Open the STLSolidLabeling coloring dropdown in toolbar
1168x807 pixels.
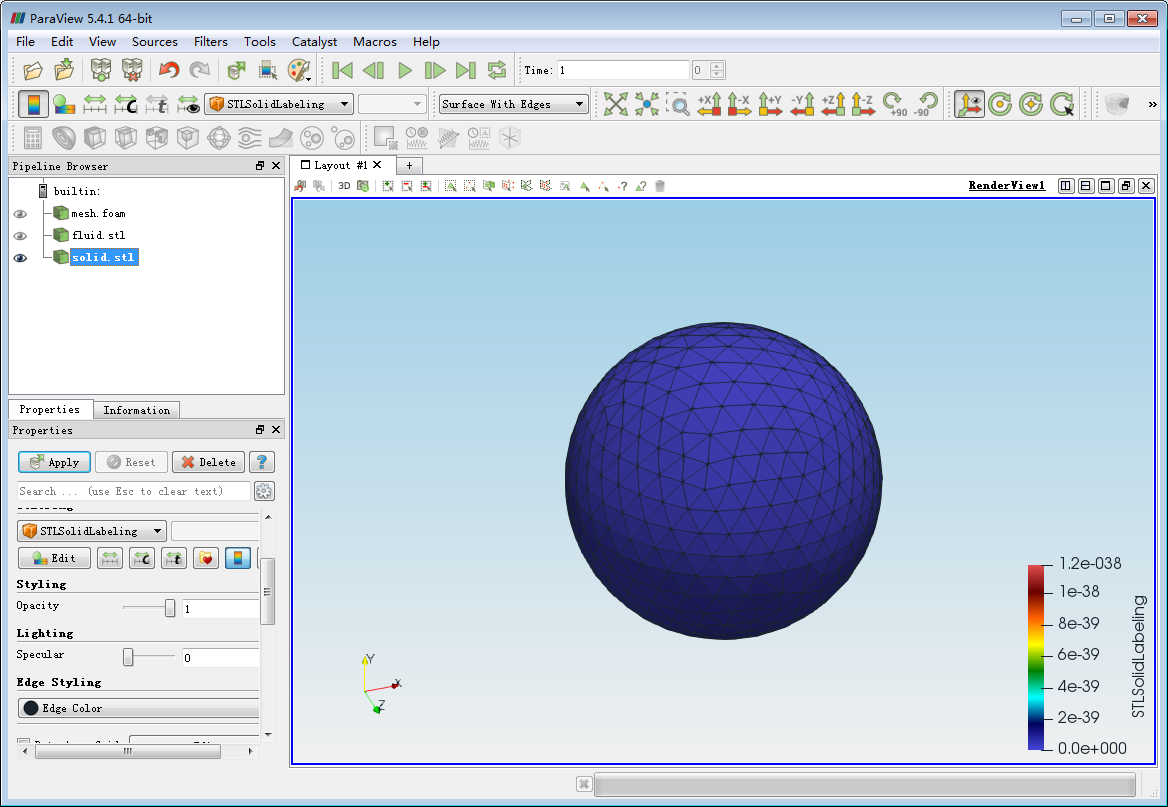tap(279, 104)
